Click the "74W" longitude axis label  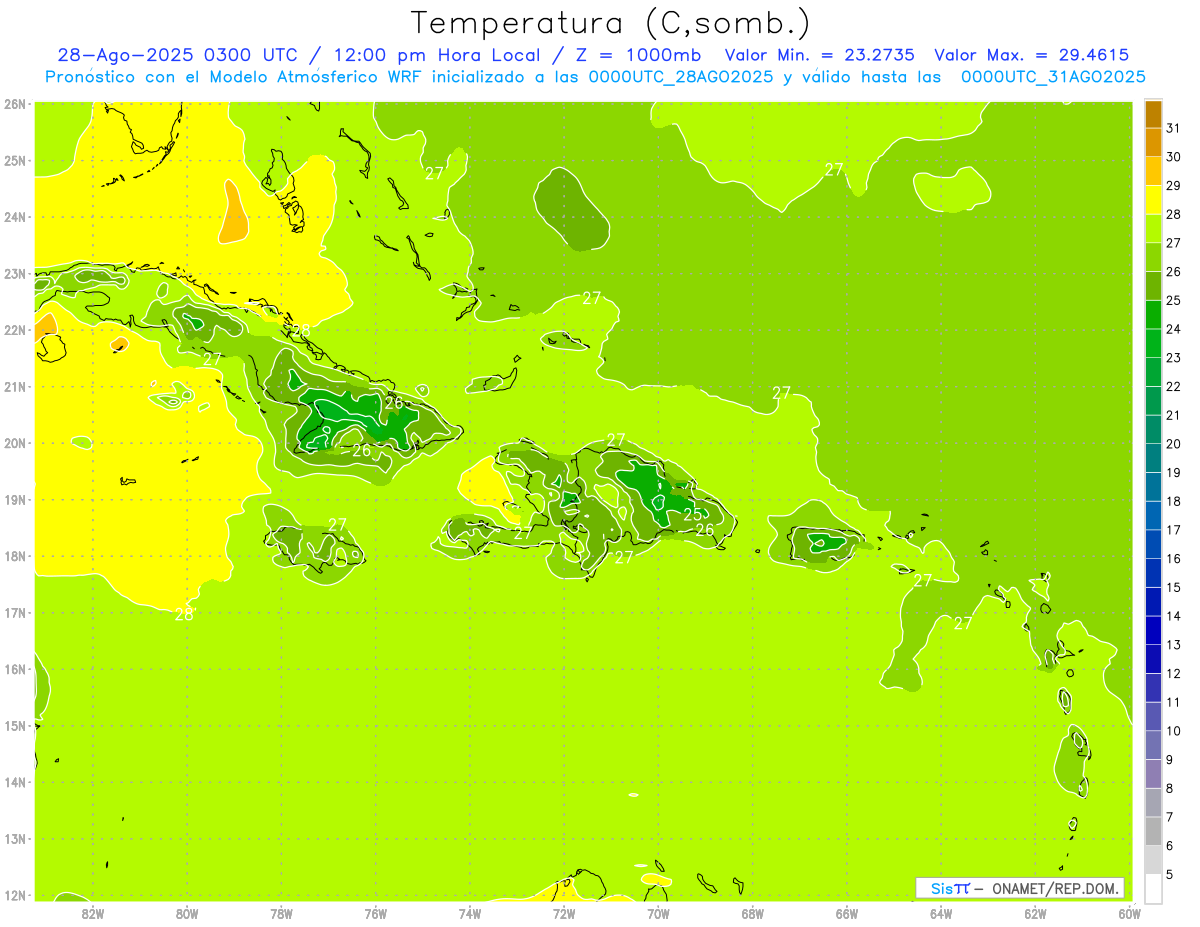point(470,913)
